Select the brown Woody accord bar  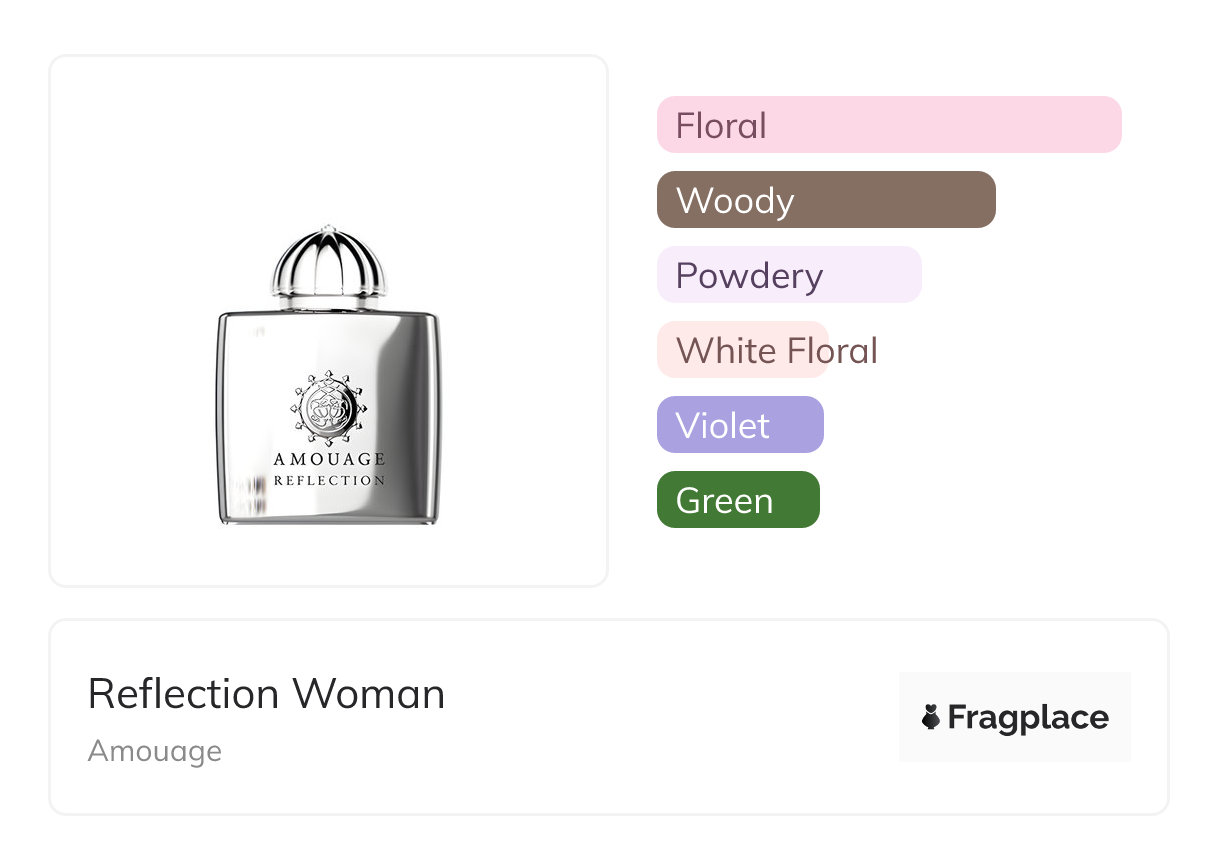point(826,200)
